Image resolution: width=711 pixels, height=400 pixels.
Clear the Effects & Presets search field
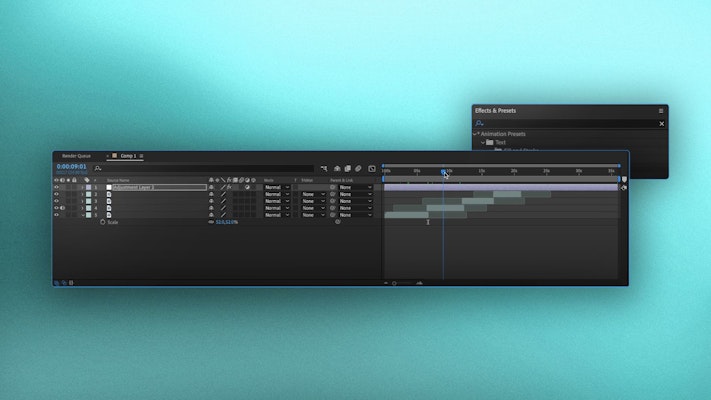coord(662,123)
